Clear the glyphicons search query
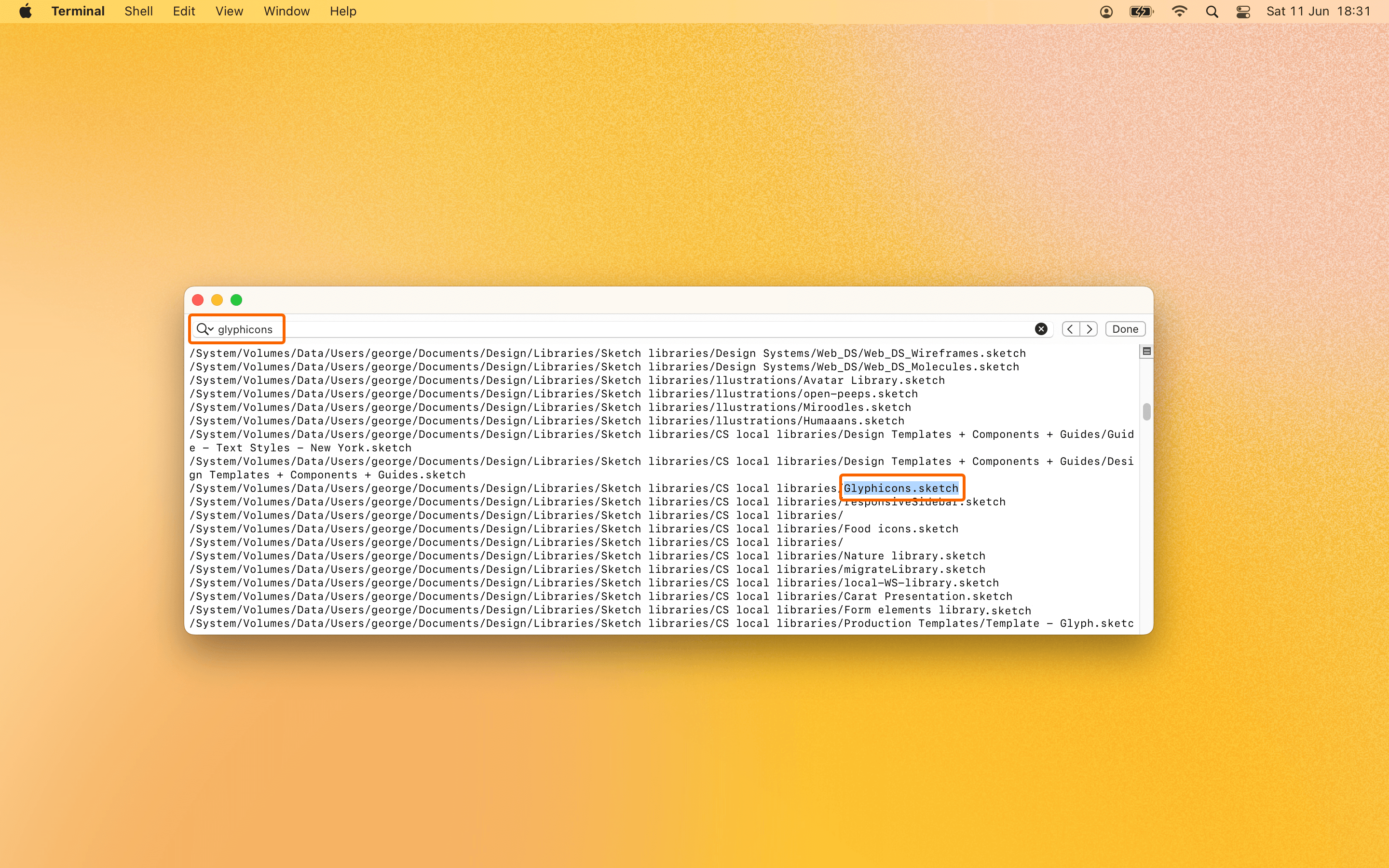The height and width of the screenshot is (868, 1389). pos(1041,328)
